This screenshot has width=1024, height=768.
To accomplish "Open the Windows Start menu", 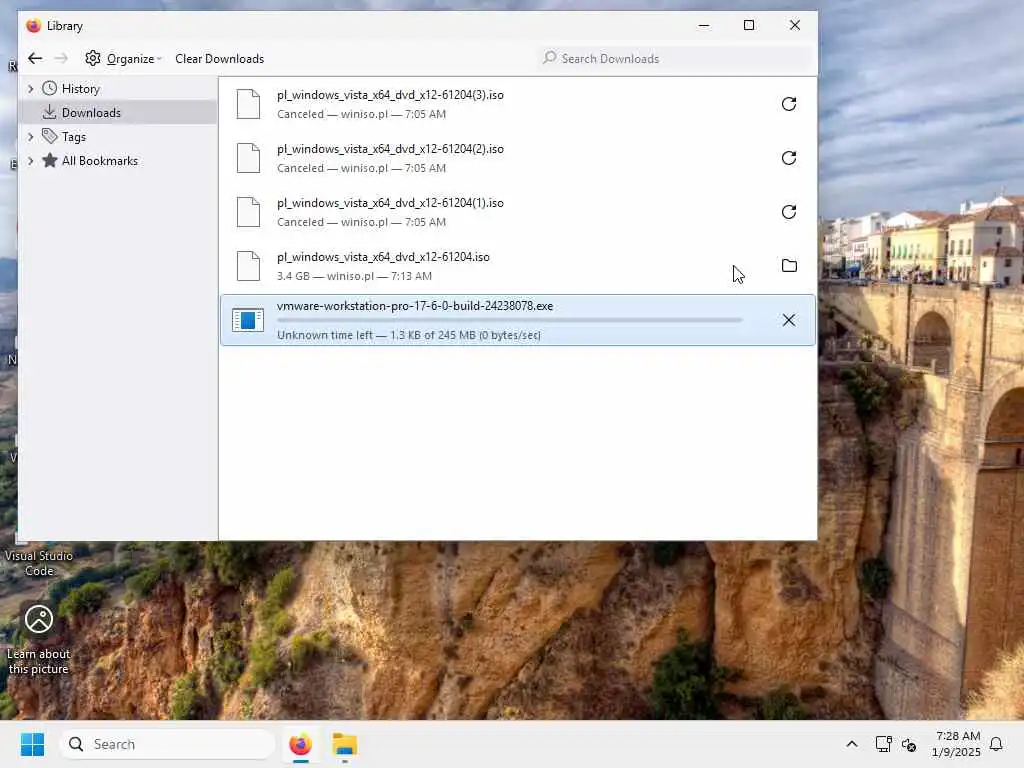I will (x=32, y=744).
